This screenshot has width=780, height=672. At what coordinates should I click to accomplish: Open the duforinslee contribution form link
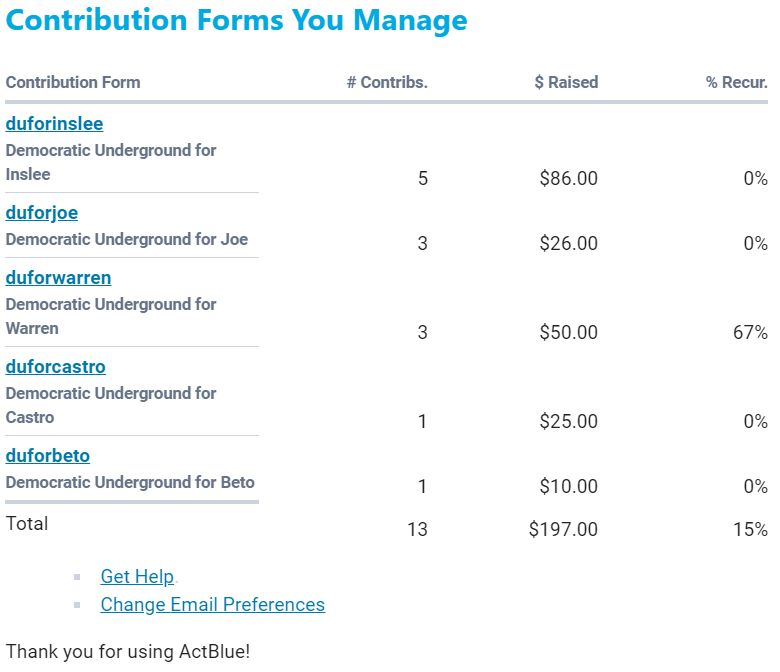tap(54, 124)
